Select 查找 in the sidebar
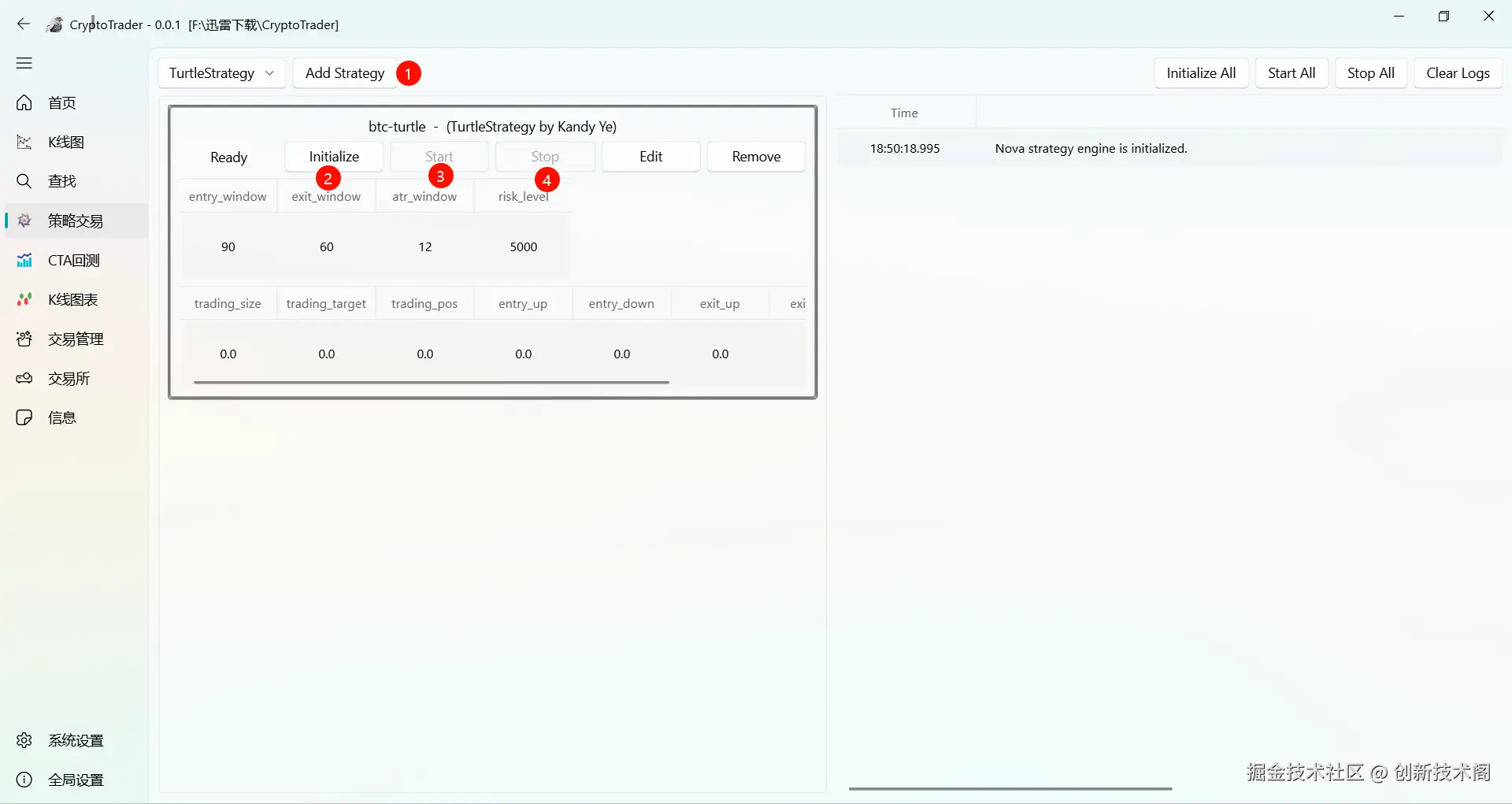Screen dimensions: 1512x804 pos(76,182)
